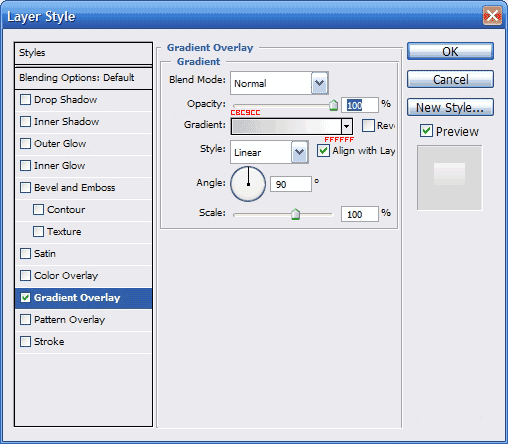Open the Style dropdown set to Linear
The height and width of the screenshot is (444, 508).
(269, 152)
